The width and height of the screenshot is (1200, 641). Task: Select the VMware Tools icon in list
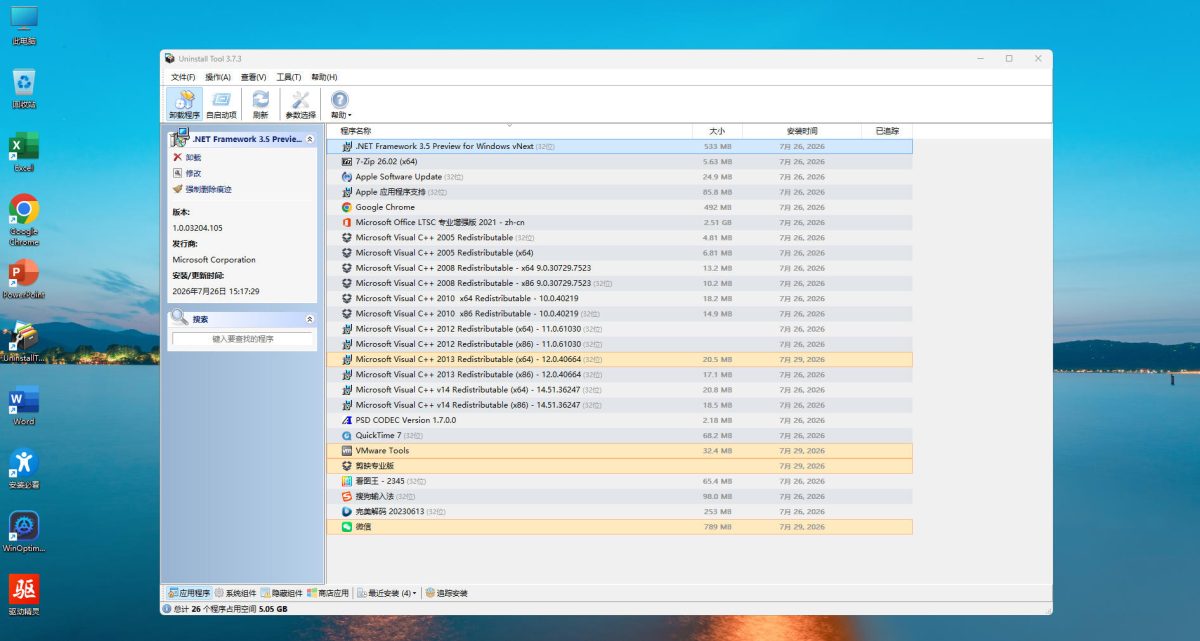tap(347, 450)
